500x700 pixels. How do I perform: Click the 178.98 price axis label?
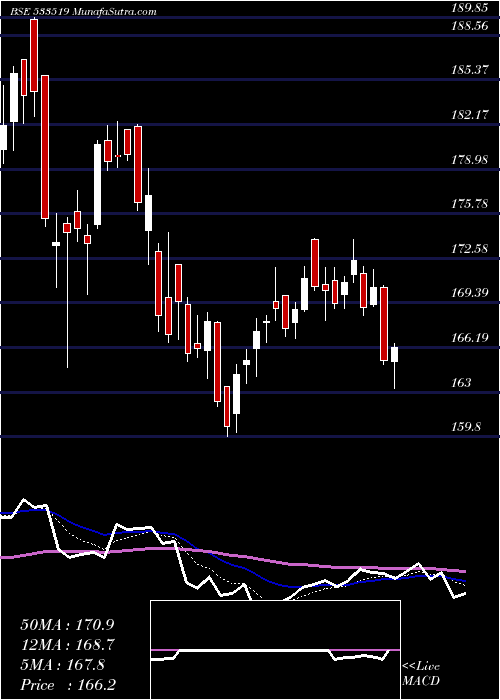click(x=470, y=160)
